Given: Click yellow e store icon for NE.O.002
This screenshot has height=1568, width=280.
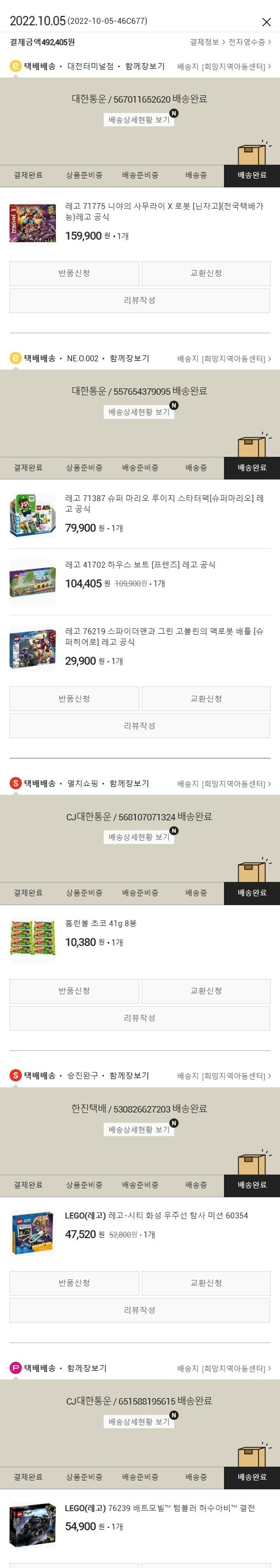Looking at the screenshot, I should (x=16, y=359).
